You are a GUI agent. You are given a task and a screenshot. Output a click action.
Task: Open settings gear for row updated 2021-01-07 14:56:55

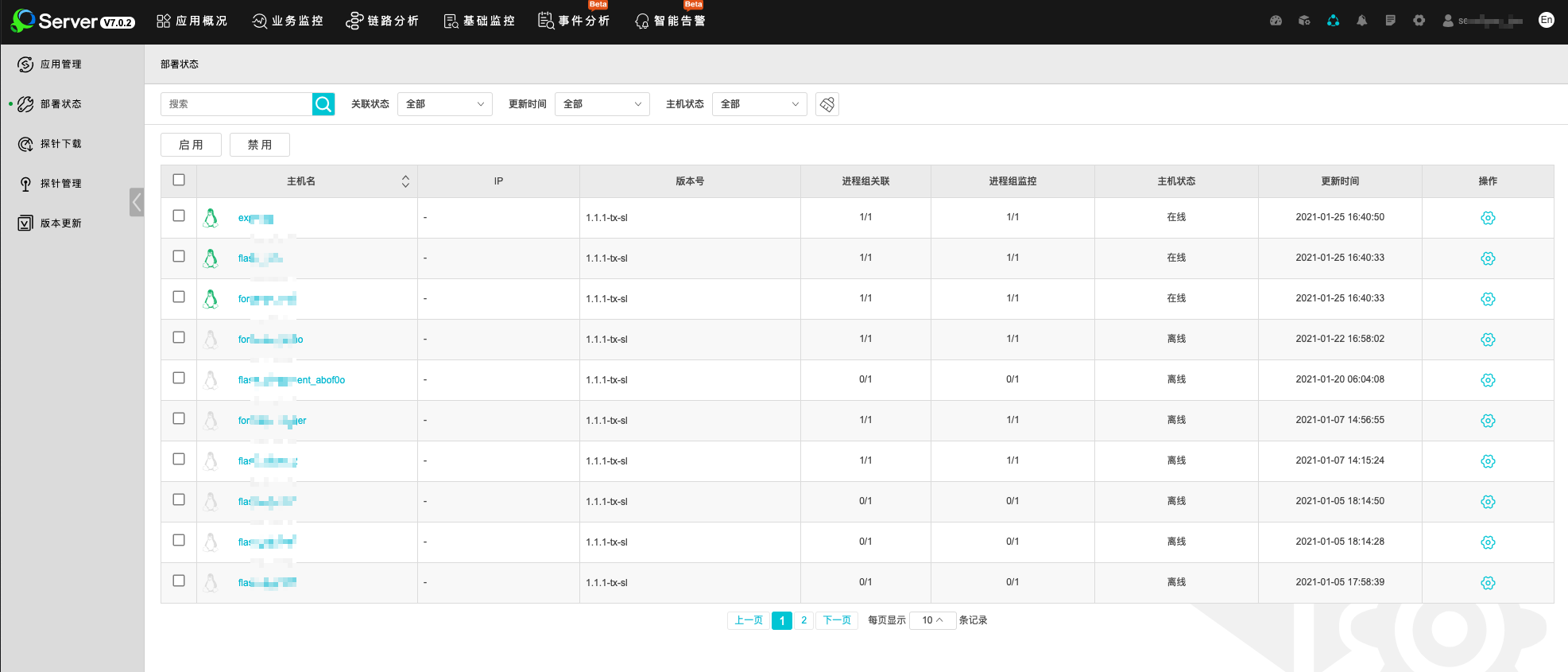tap(1488, 421)
